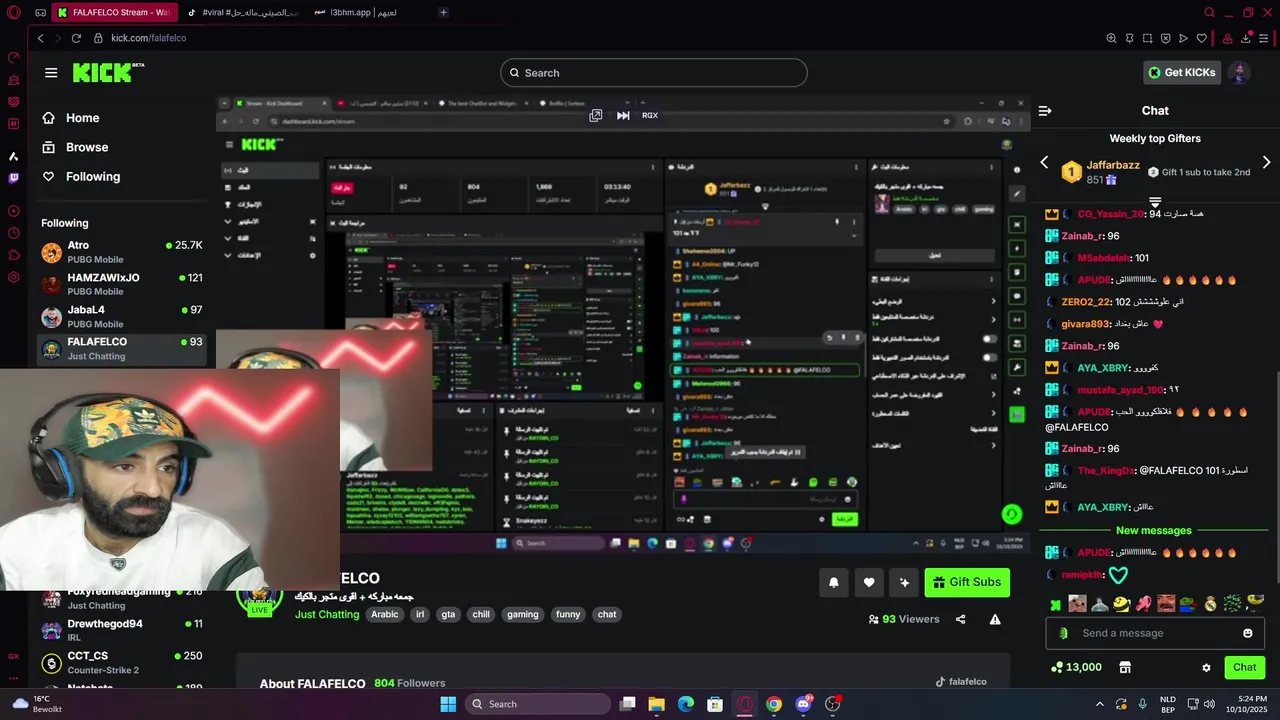Insert the Pepe frog emote
1280x720 pixels.
[1187, 604]
